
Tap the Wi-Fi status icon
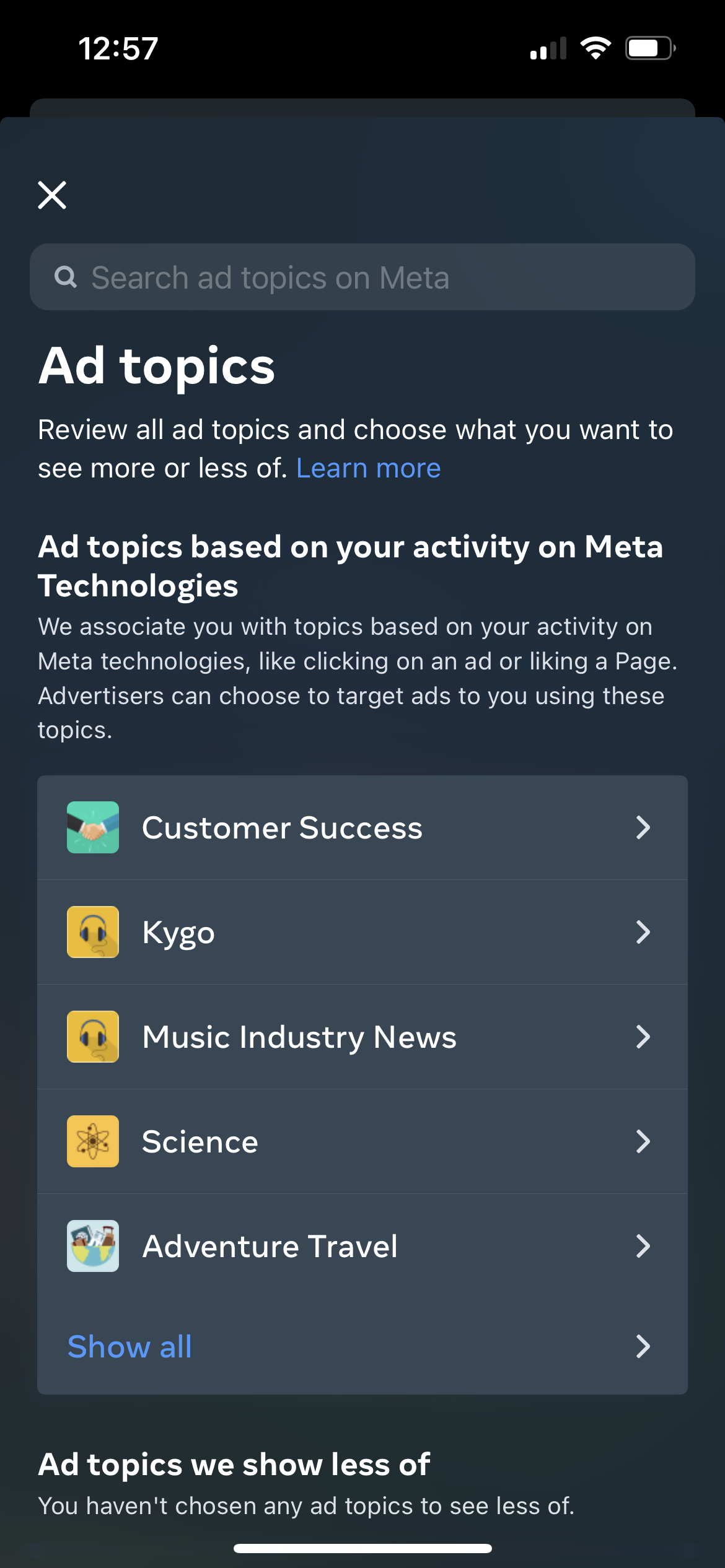click(x=595, y=48)
